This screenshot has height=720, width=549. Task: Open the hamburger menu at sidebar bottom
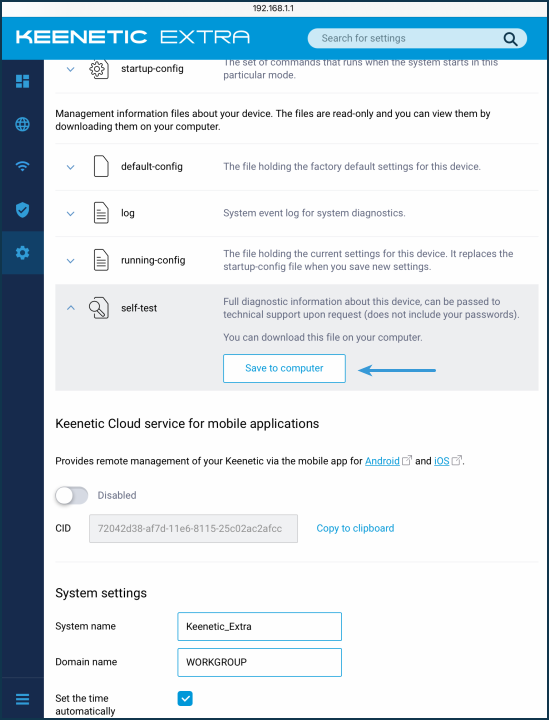tap(22, 699)
